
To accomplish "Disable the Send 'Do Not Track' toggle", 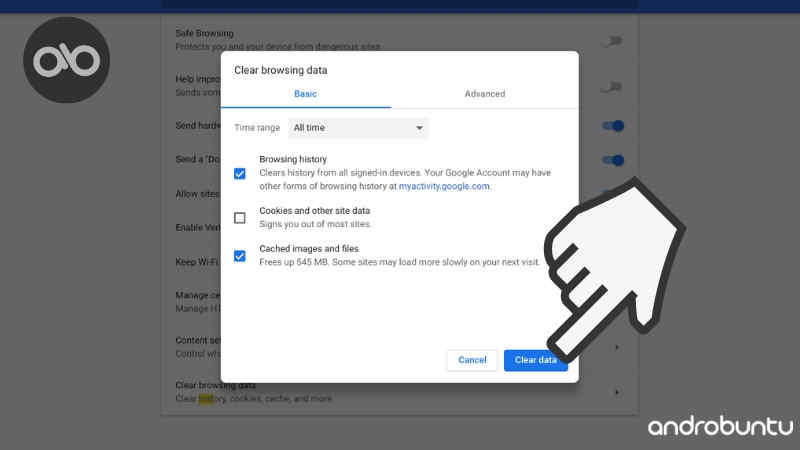I will (612, 160).
